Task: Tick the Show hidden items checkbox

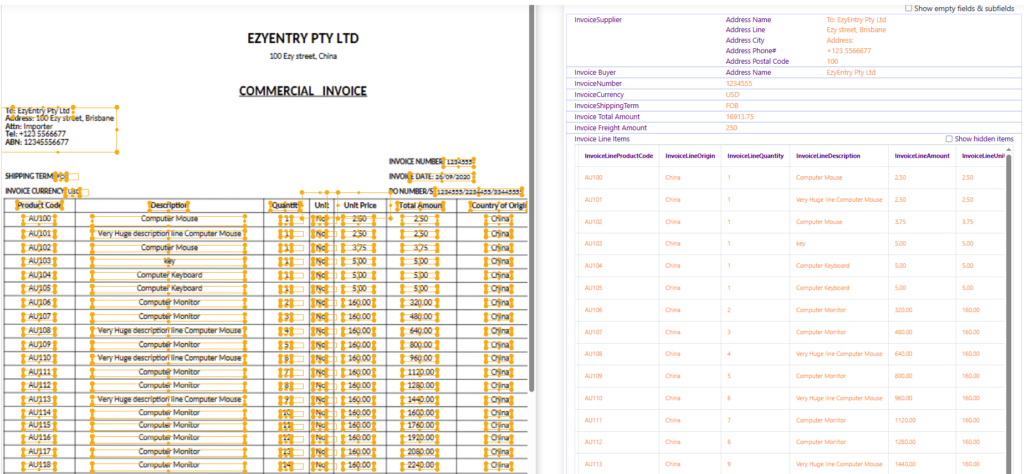Action: 949,139
